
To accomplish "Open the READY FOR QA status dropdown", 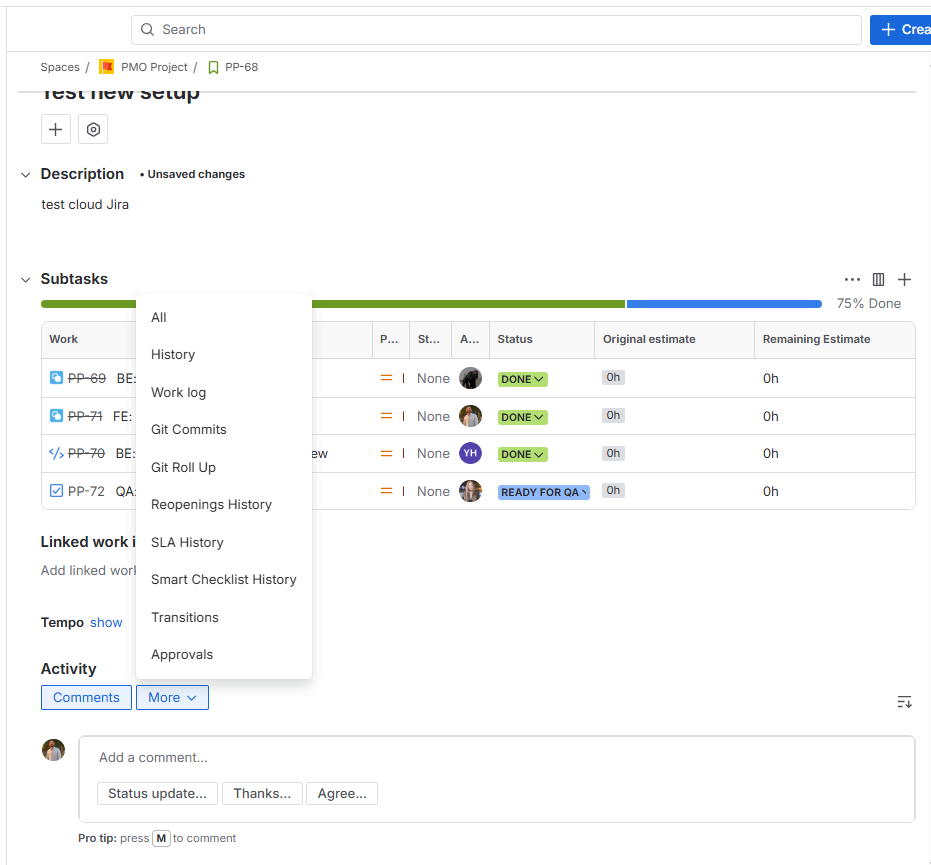I will click(x=543, y=492).
